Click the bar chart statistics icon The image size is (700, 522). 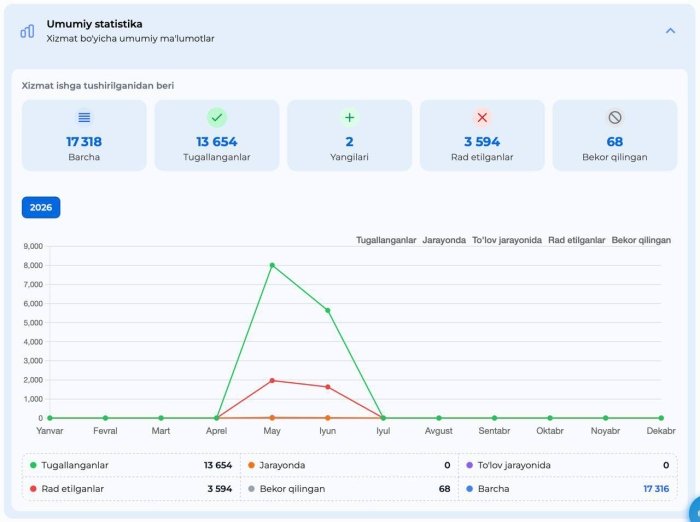pyautogui.click(x=27, y=31)
